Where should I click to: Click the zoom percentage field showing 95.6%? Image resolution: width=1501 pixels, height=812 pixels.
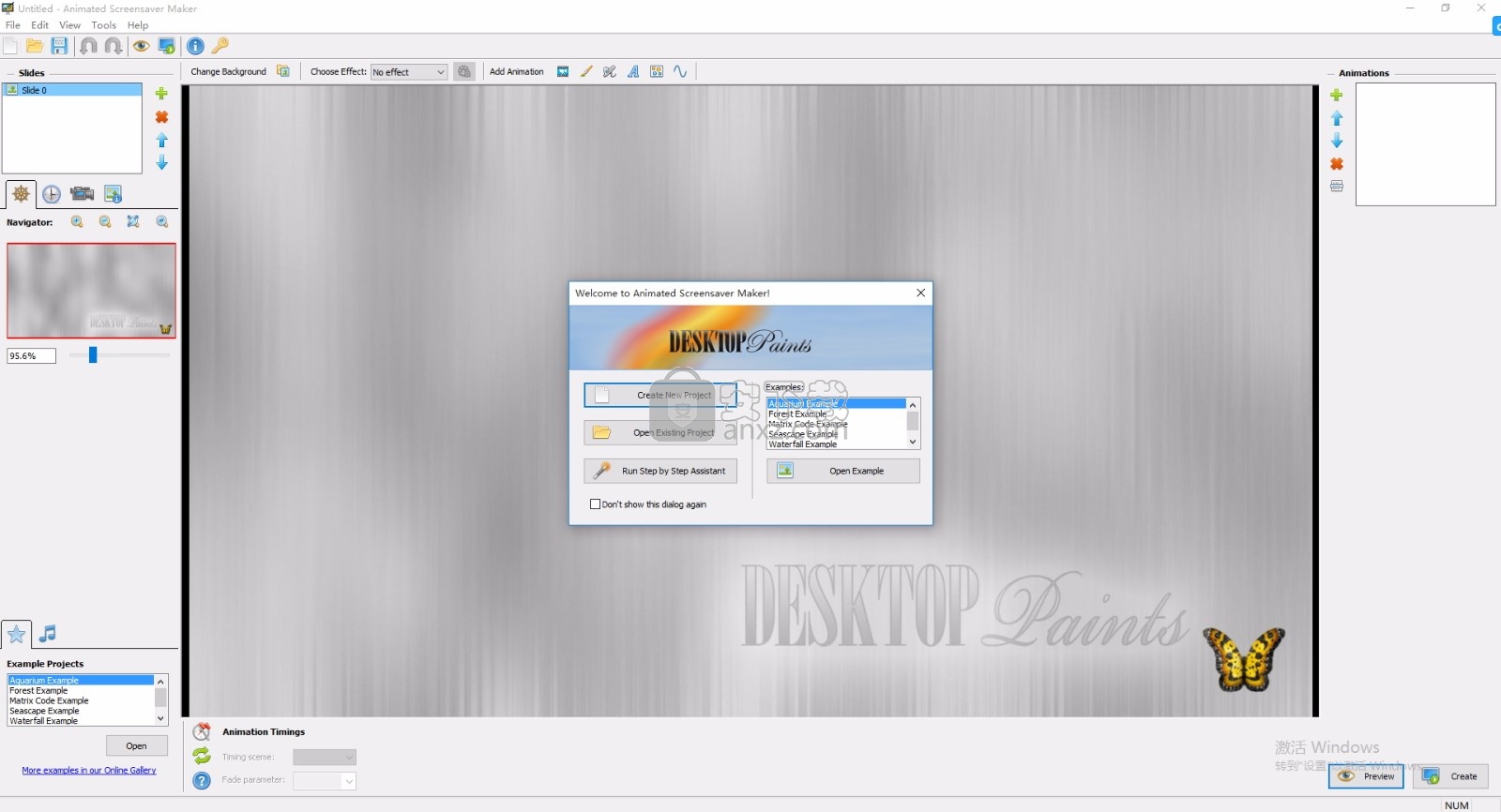pos(31,356)
